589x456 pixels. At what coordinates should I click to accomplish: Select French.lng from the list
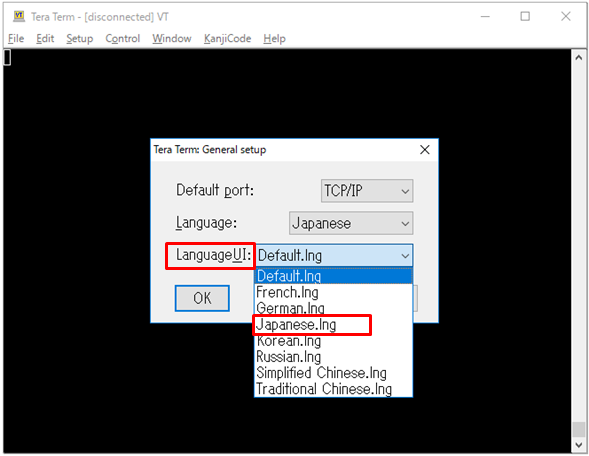[x=333, y=292]
